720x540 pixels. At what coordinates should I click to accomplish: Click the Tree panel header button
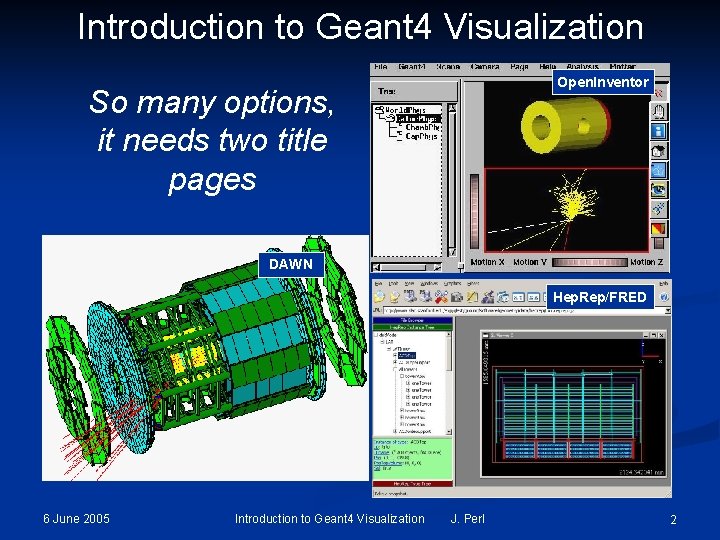415,91
